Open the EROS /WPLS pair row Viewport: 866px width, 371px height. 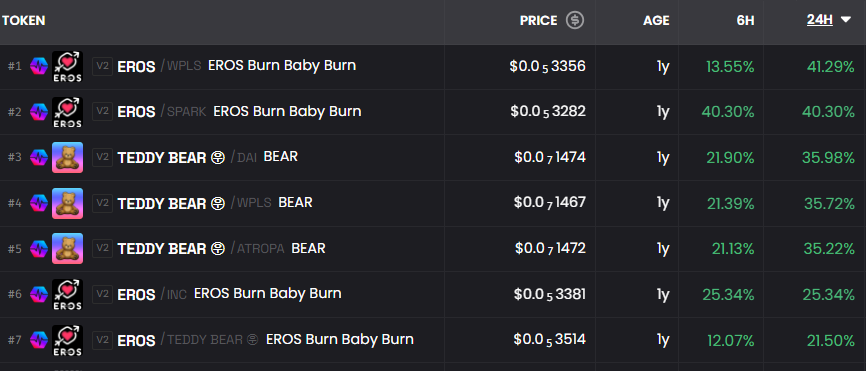(433, 67)
